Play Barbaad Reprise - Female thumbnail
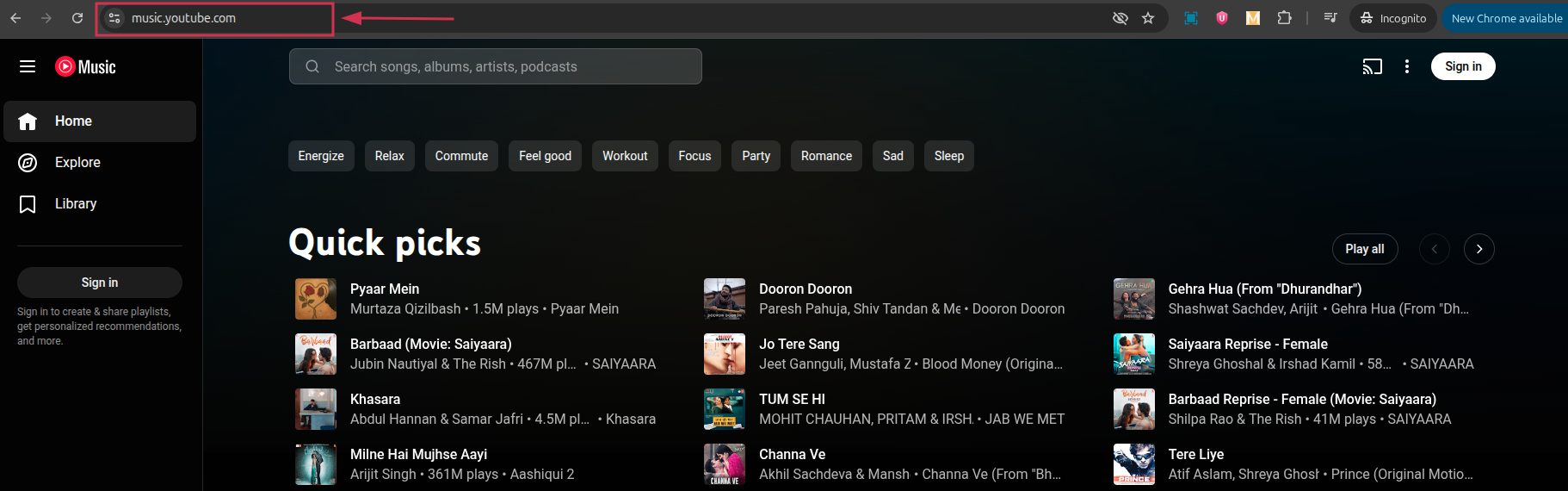This screenshot has height=491, width=1568. [1134, 409]
